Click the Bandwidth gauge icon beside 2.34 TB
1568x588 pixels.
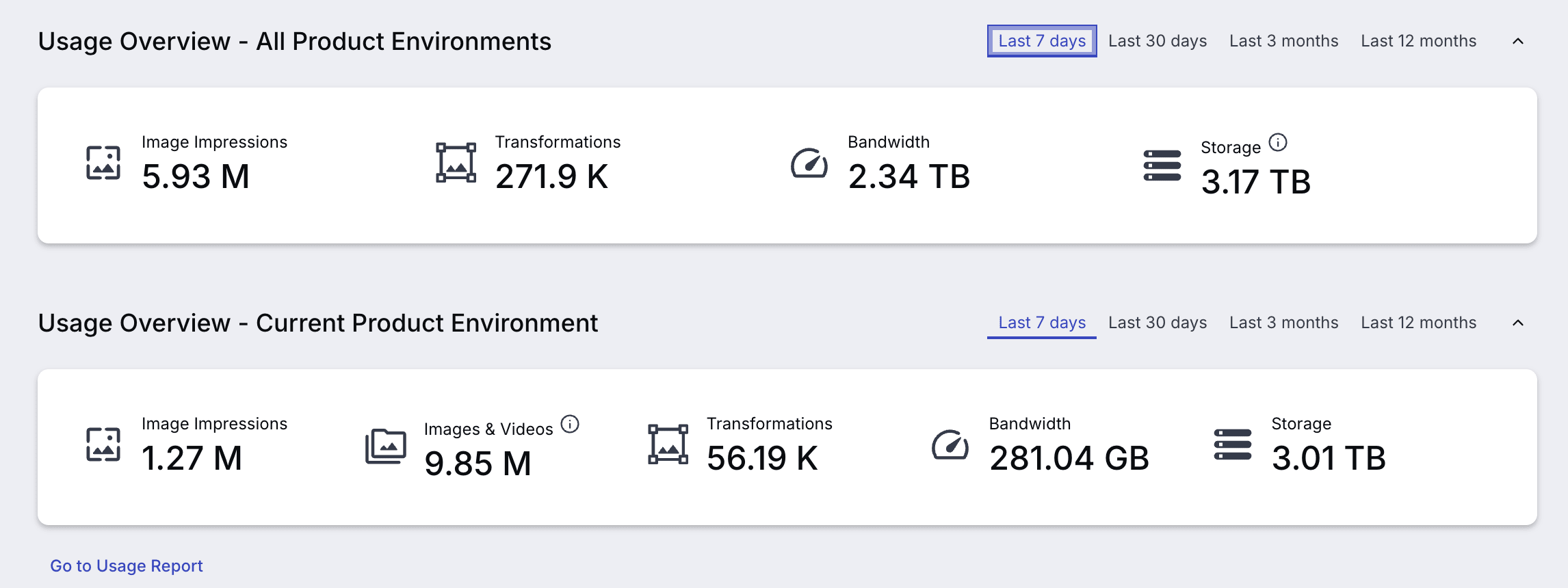pyautogui.click(x=809, y=163)
